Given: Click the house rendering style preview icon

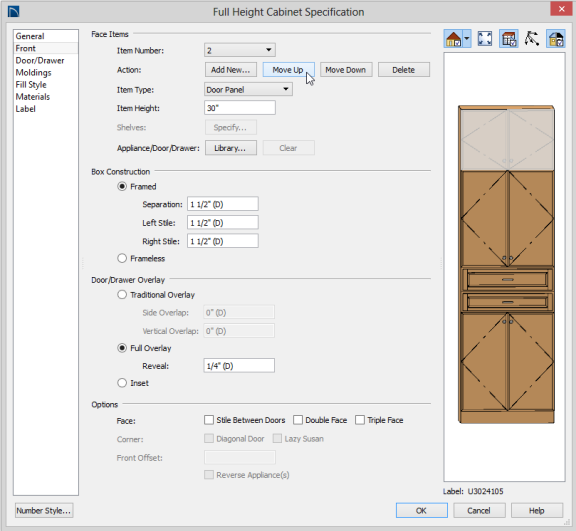Looking at the screenshot, I should pos(453,39).
